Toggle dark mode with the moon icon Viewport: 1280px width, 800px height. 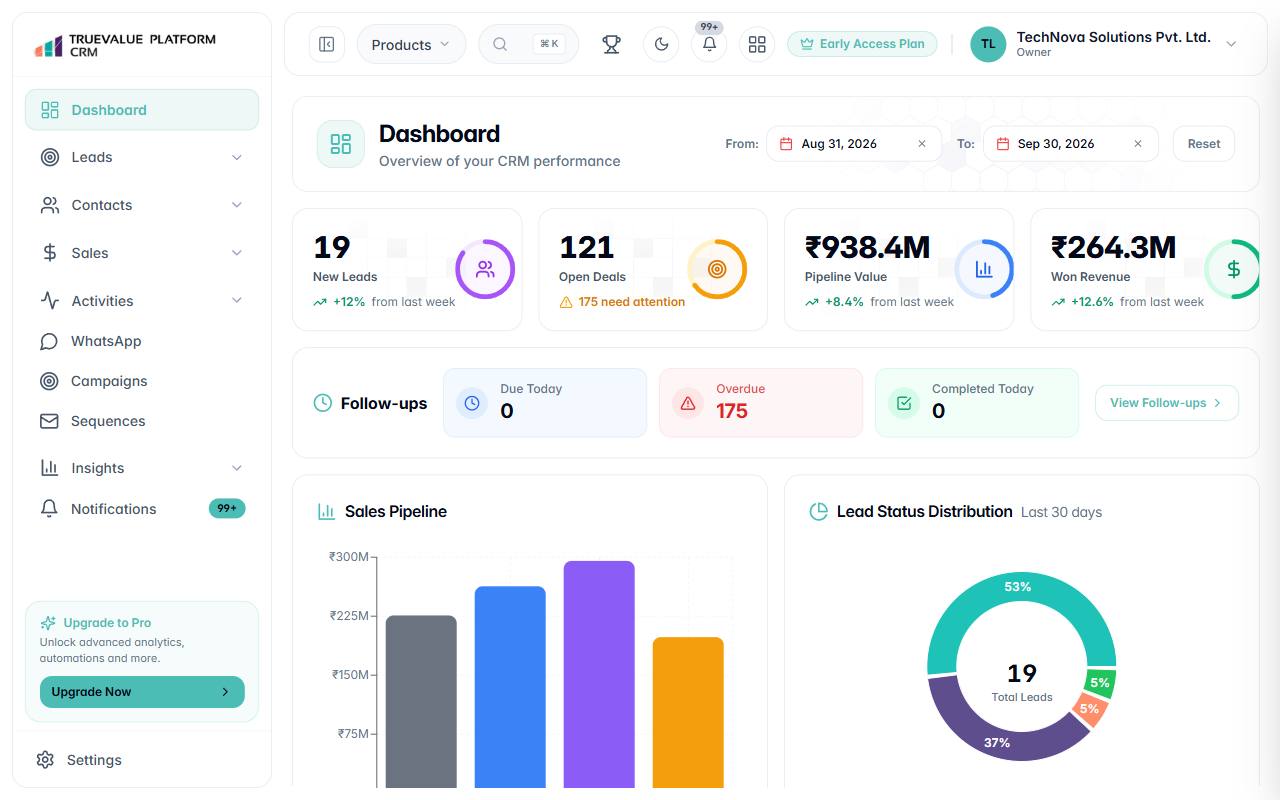pos(661,44)
